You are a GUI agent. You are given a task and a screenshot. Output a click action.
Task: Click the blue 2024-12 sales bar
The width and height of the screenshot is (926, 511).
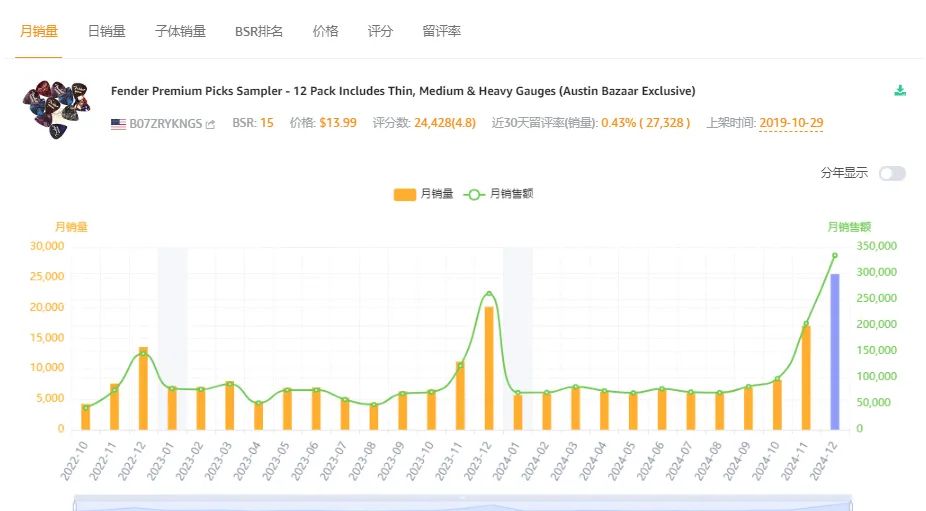835,351
